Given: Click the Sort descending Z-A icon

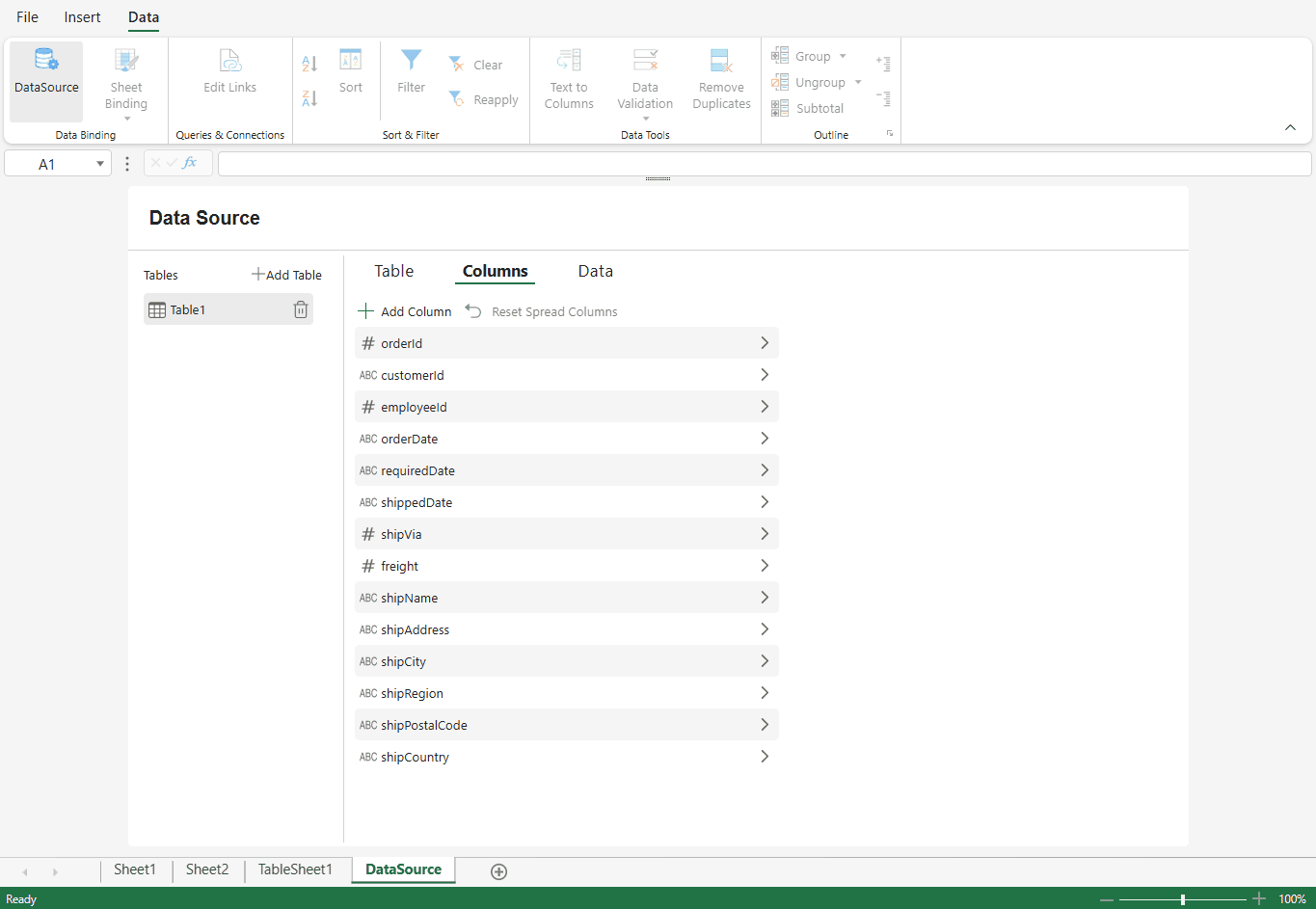Looking at the screenshot, I should tap(309, 98).
